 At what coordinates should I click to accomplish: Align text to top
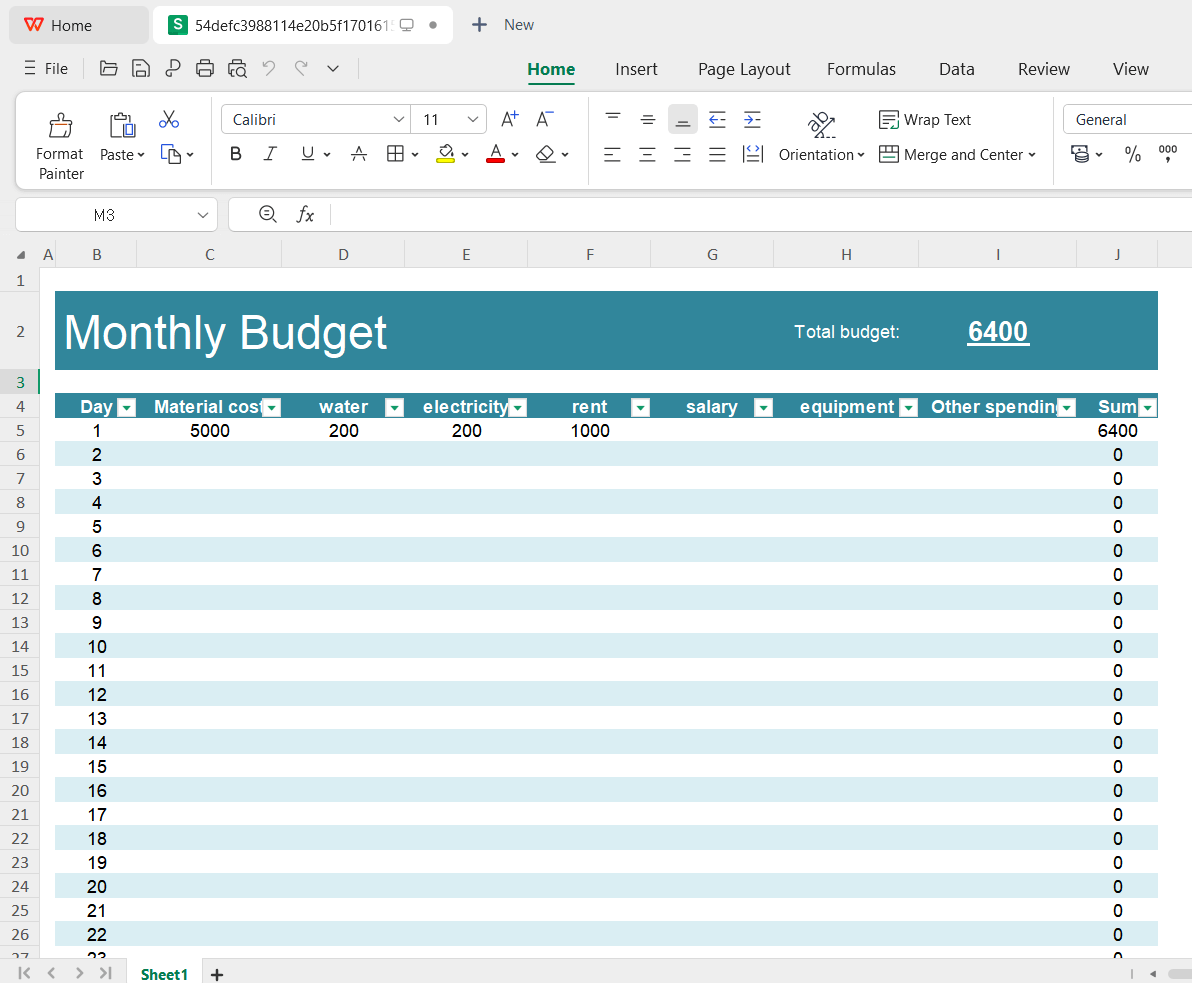click(613, 119)
